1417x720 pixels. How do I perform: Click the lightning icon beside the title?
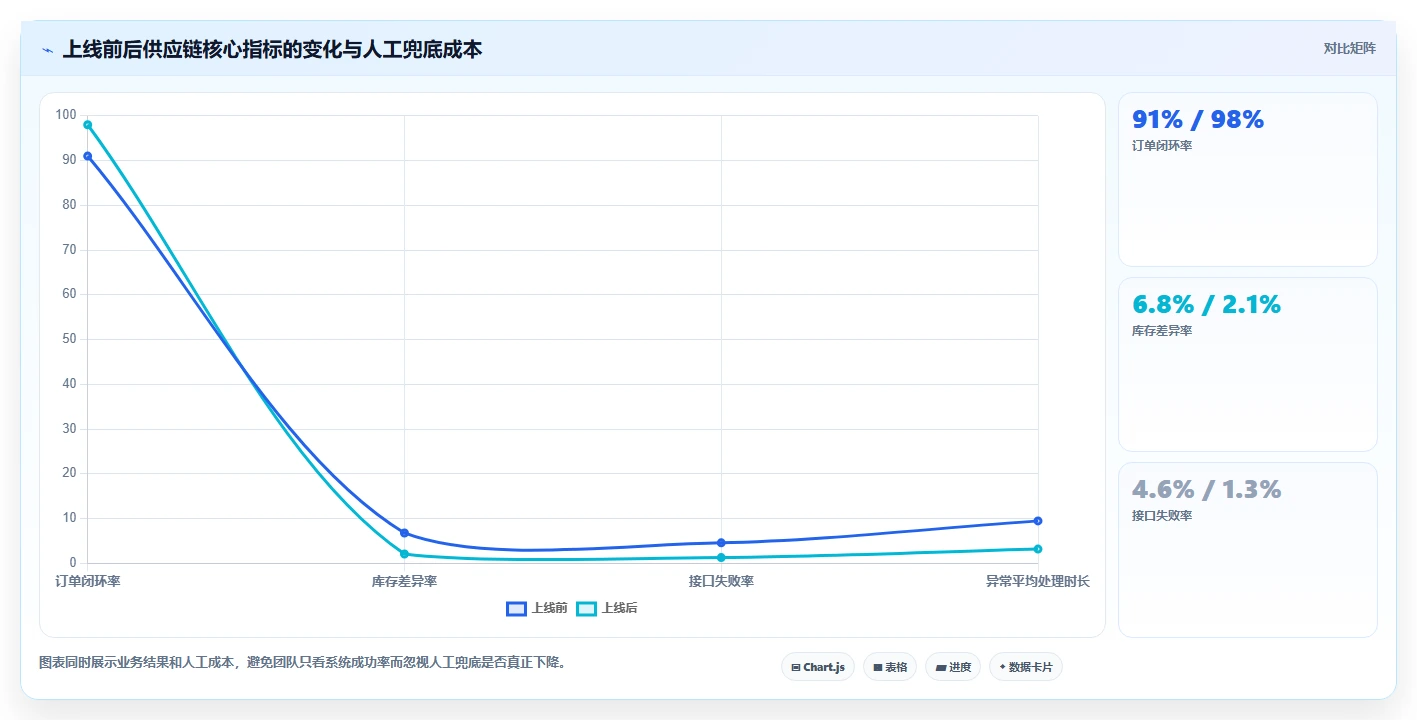click(x=48, y=50)
